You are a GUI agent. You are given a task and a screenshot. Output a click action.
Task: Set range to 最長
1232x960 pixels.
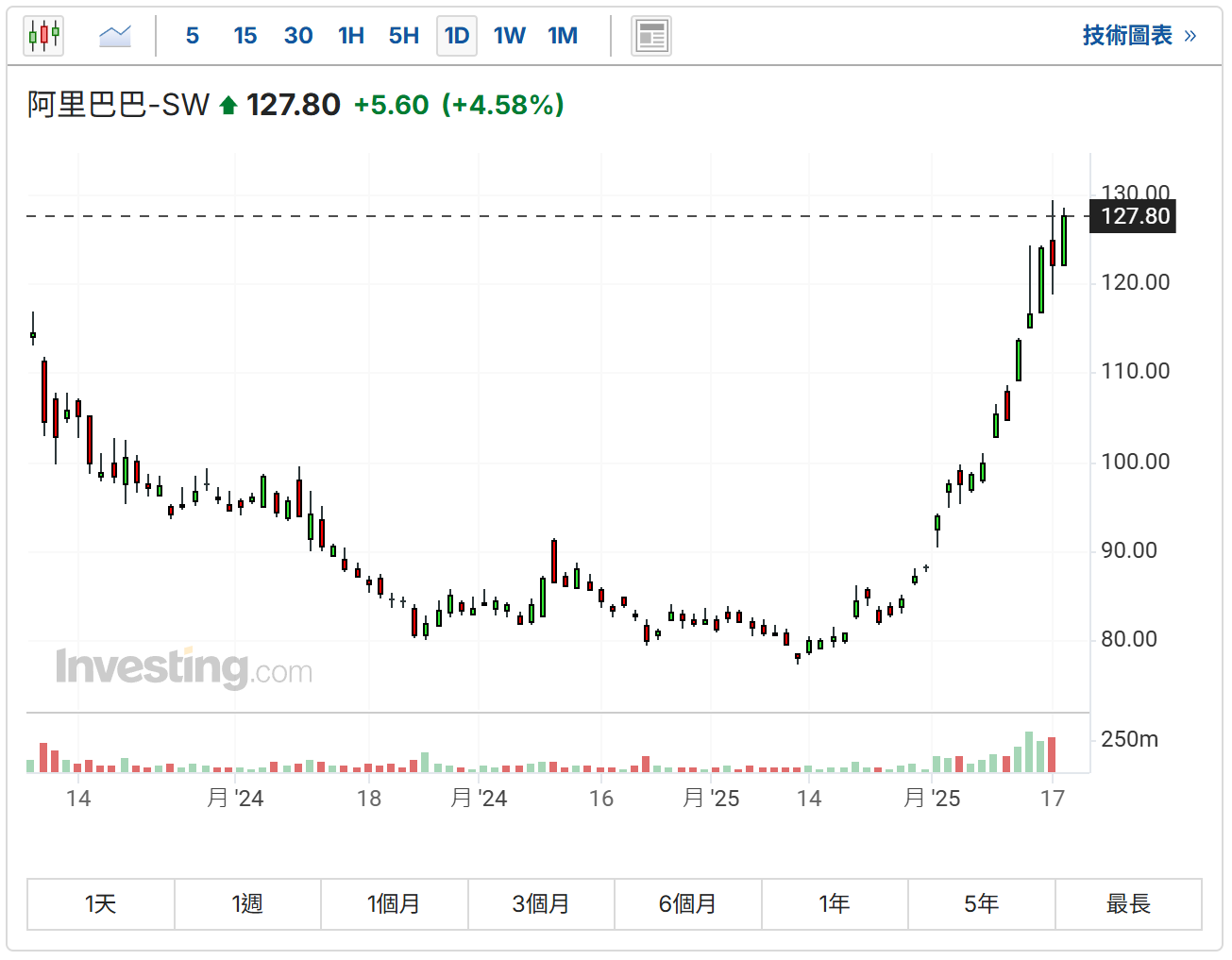click(x=1128, y=904)
